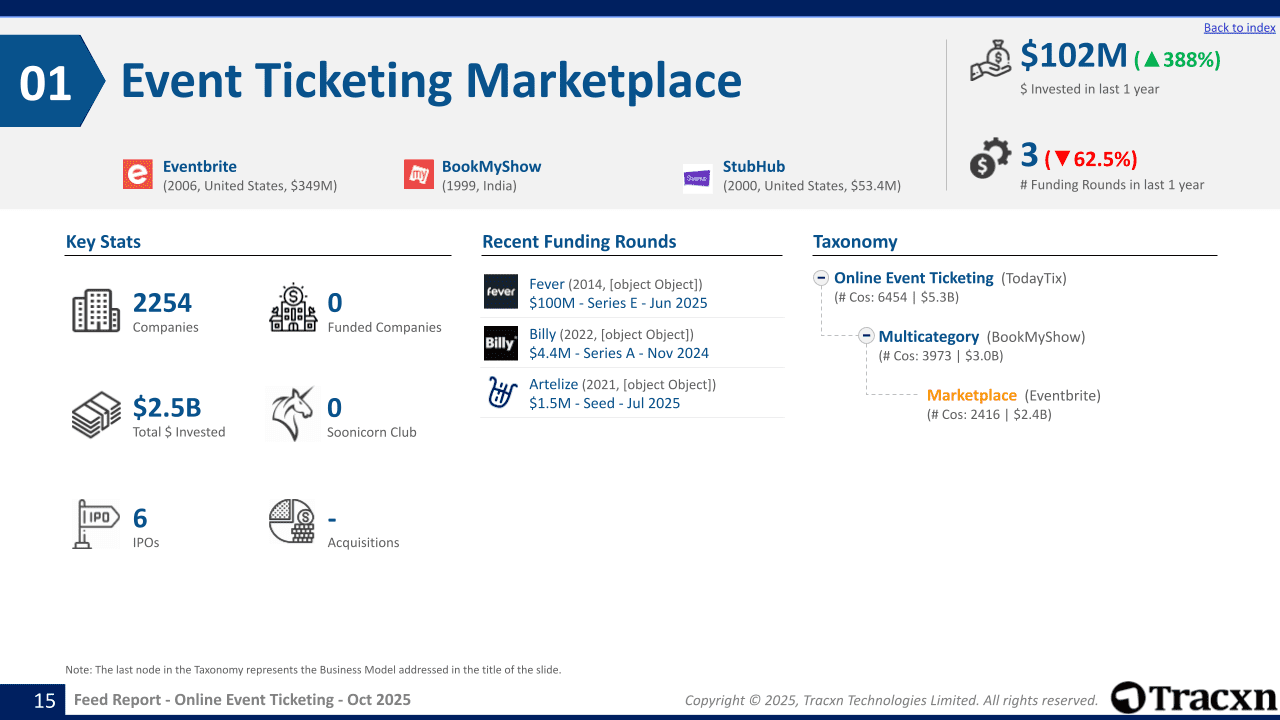Click the Billy company logo
The width and height of the screenshot is (1280, 720).
501,342
